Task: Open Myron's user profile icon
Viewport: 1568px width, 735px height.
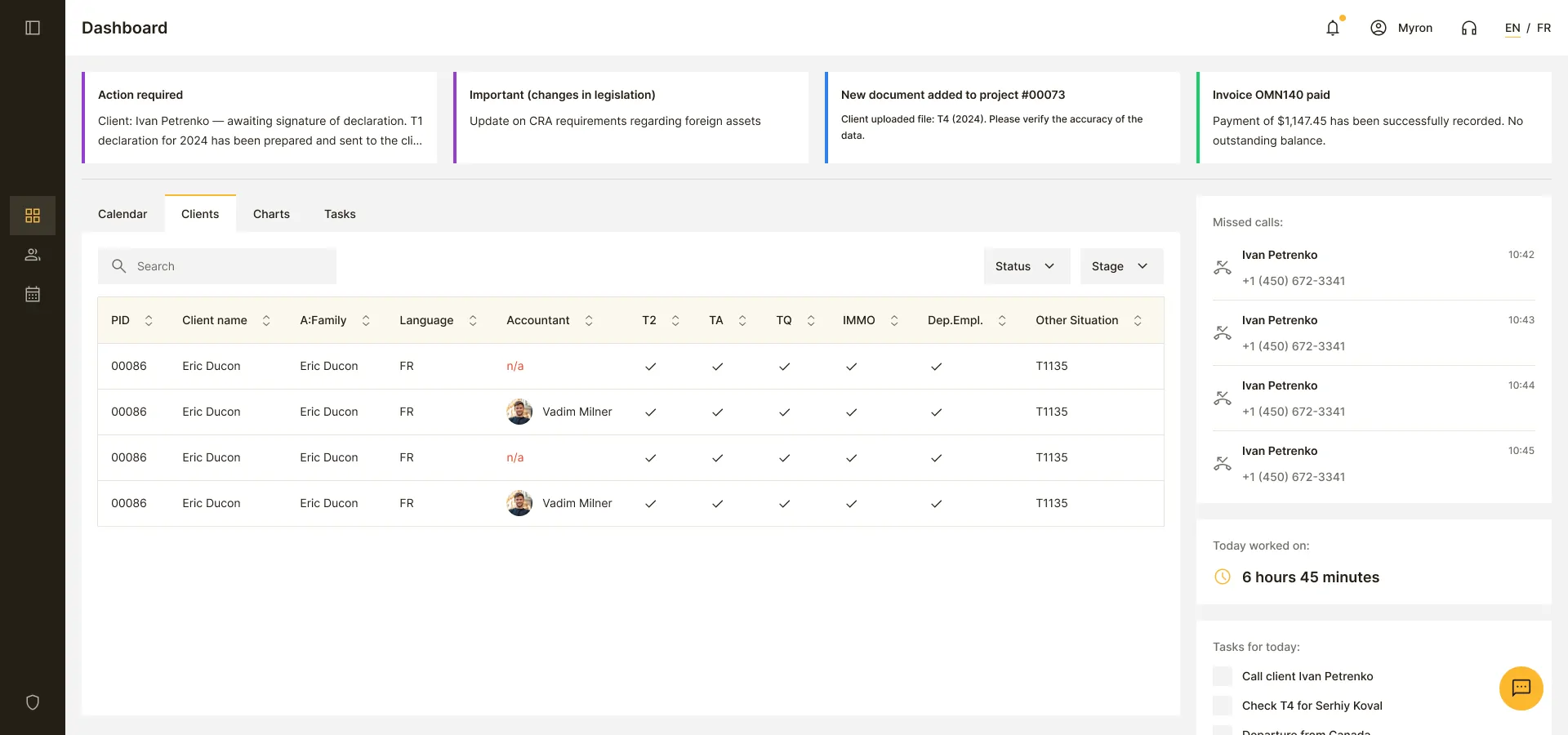Action: pos(1379,28)
